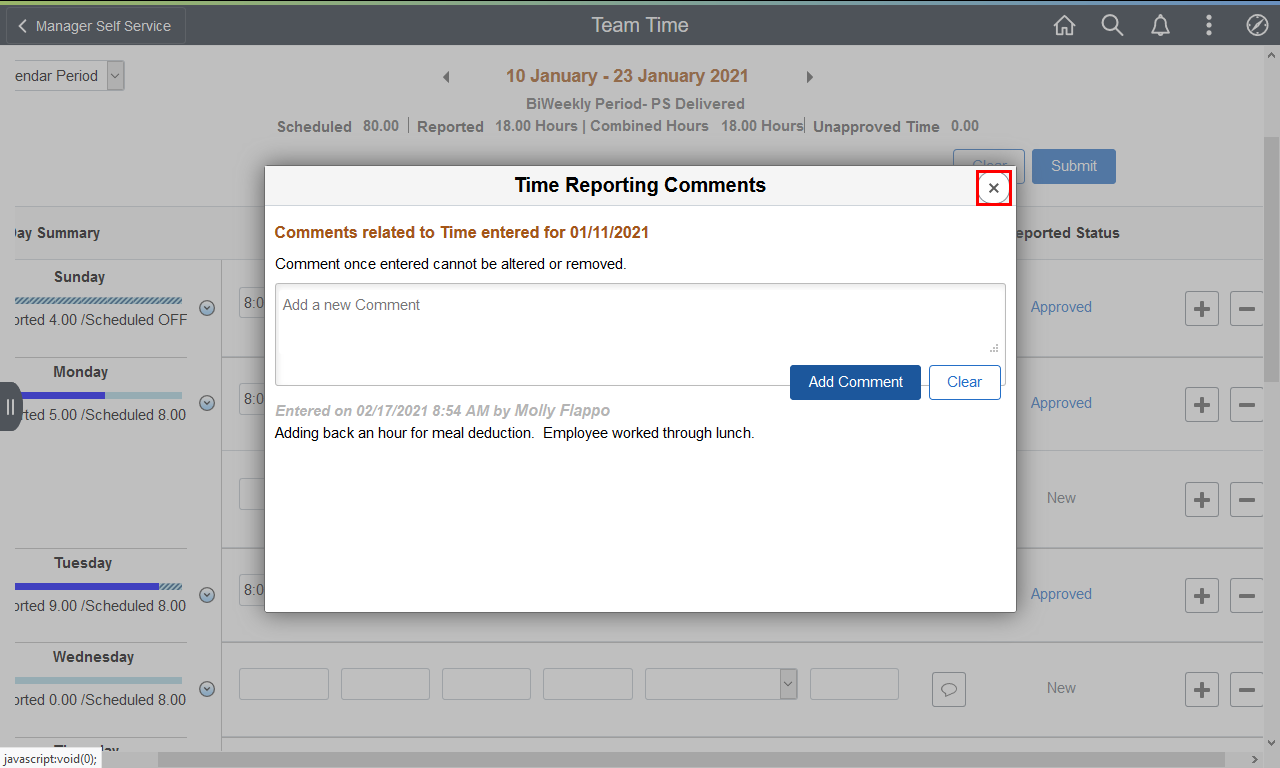The width and height of the screenshot is (1280, 768).
Task: Click the Home icon in header
Action: tap(1064, 26)
